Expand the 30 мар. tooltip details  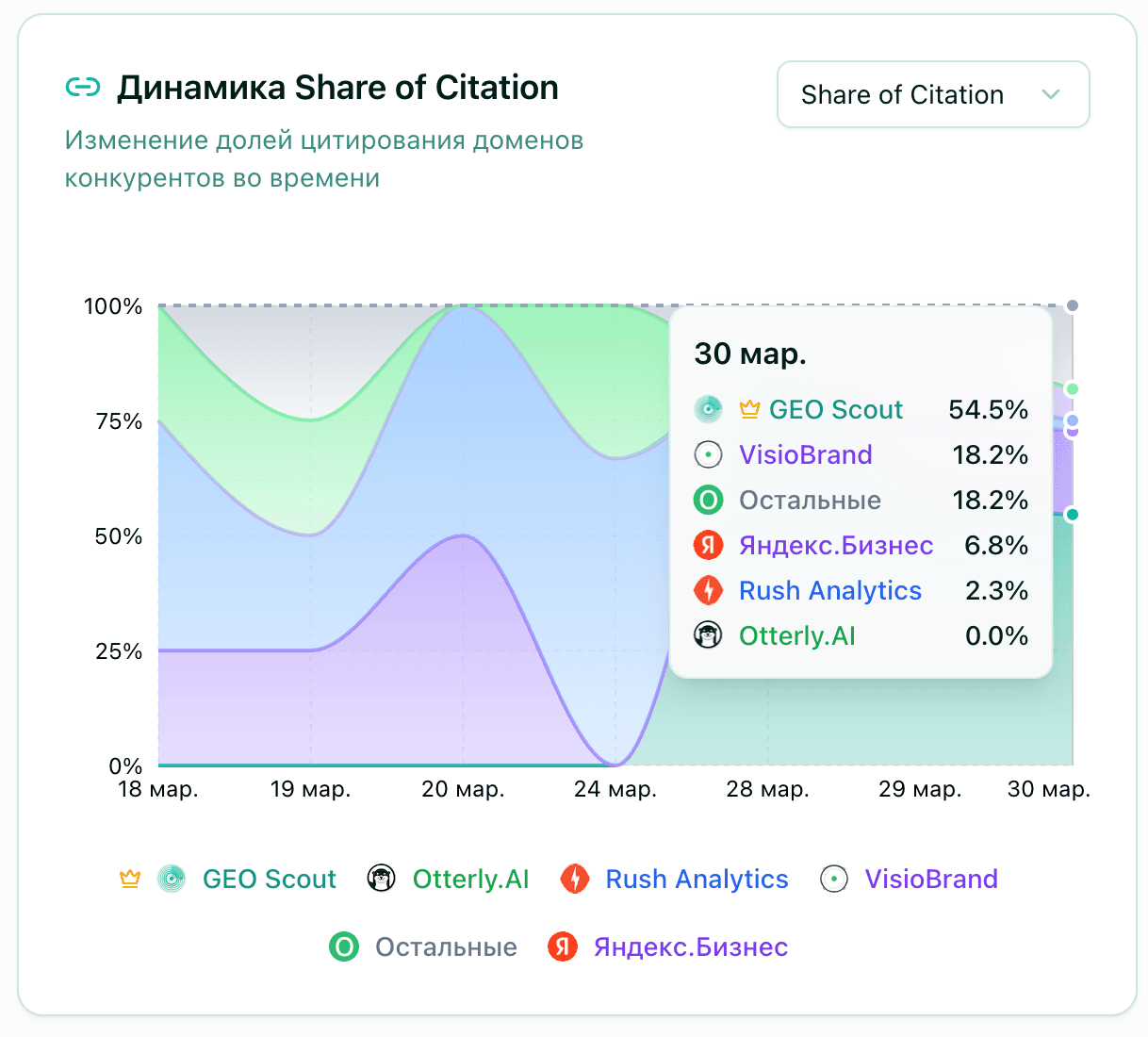pos(749,354)
